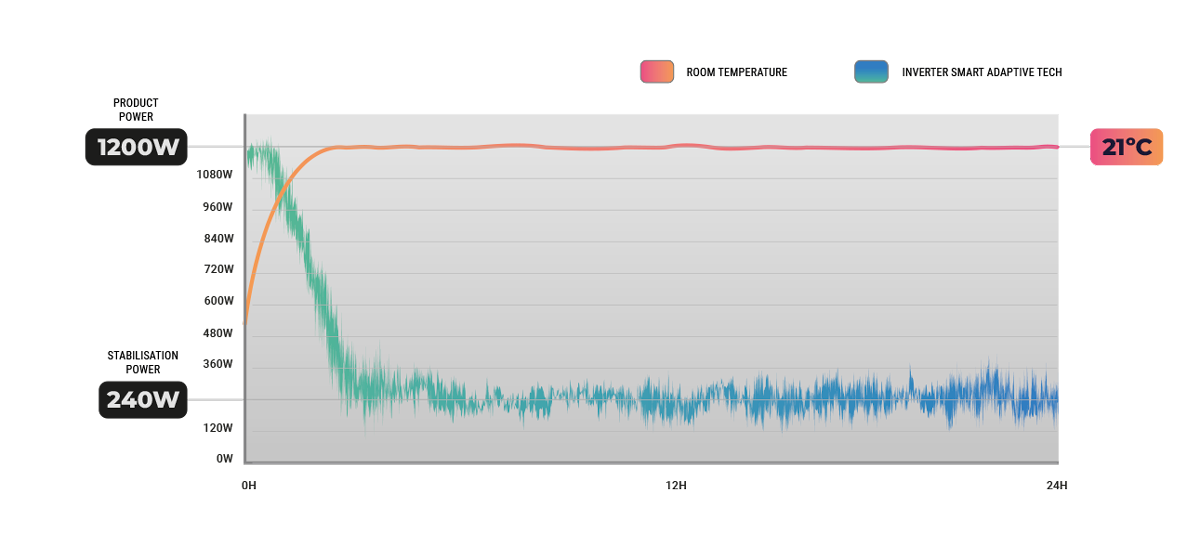This screenshot has height=547, width=1200.
Task: Click the 960W axis label
Action: [x=218, y=207]
